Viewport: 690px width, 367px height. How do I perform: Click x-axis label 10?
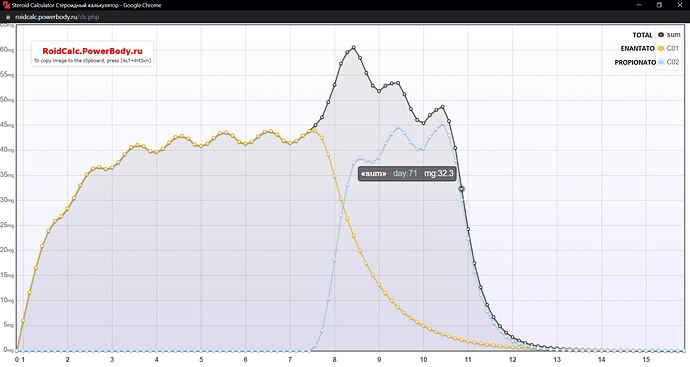[423, 360]
